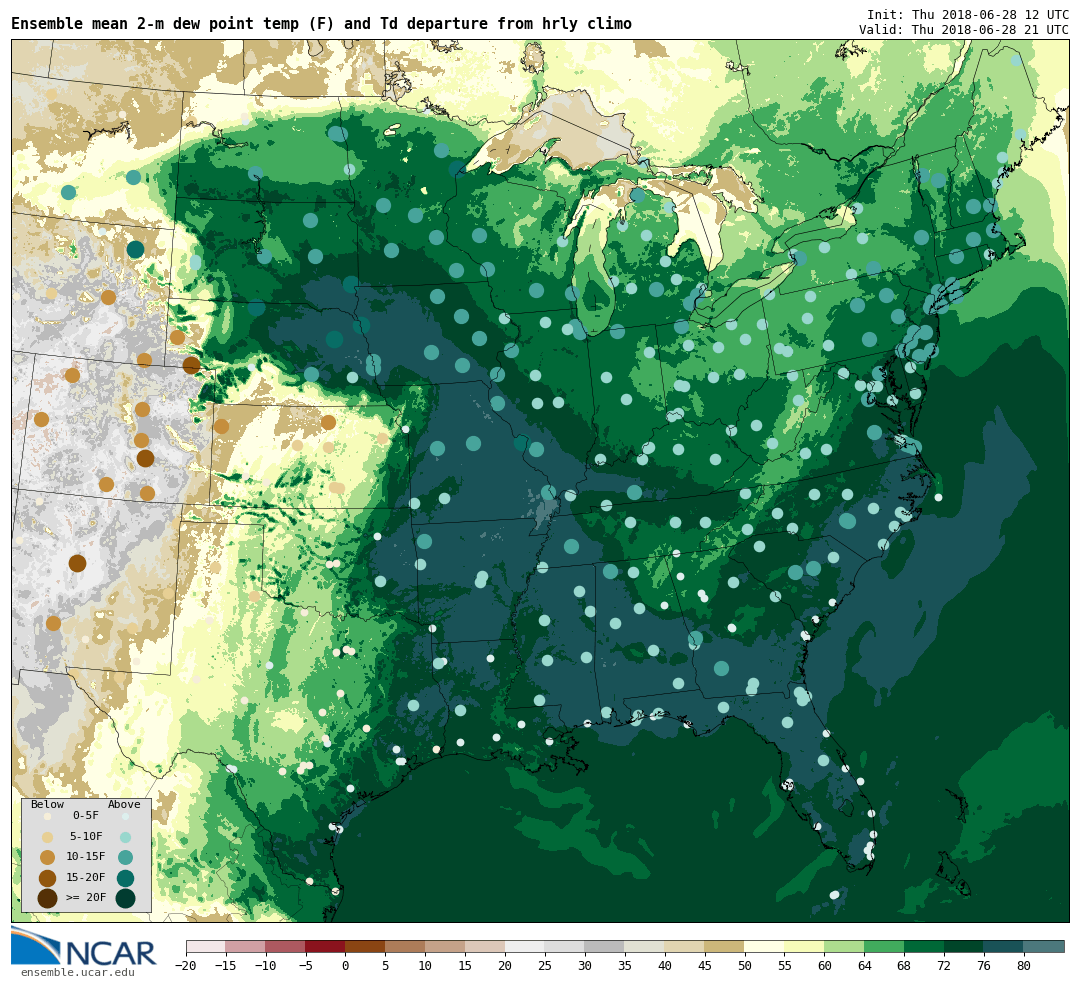
Task: Pick the 50 to 55 pale yellow swatch
Action: (x=765, y=946)
